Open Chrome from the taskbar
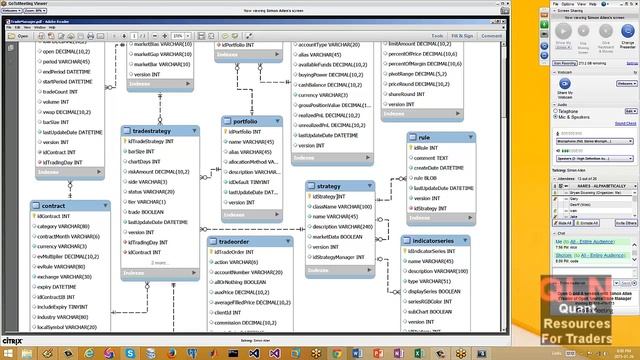The width and height of the screenshot is (640, 360). [337, 353]
